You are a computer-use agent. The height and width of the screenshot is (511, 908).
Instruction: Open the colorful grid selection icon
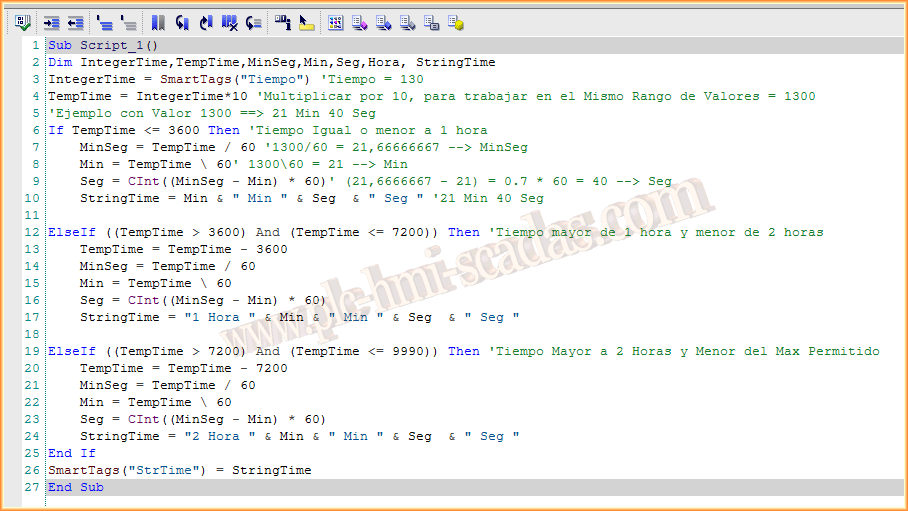pos(336,21)
